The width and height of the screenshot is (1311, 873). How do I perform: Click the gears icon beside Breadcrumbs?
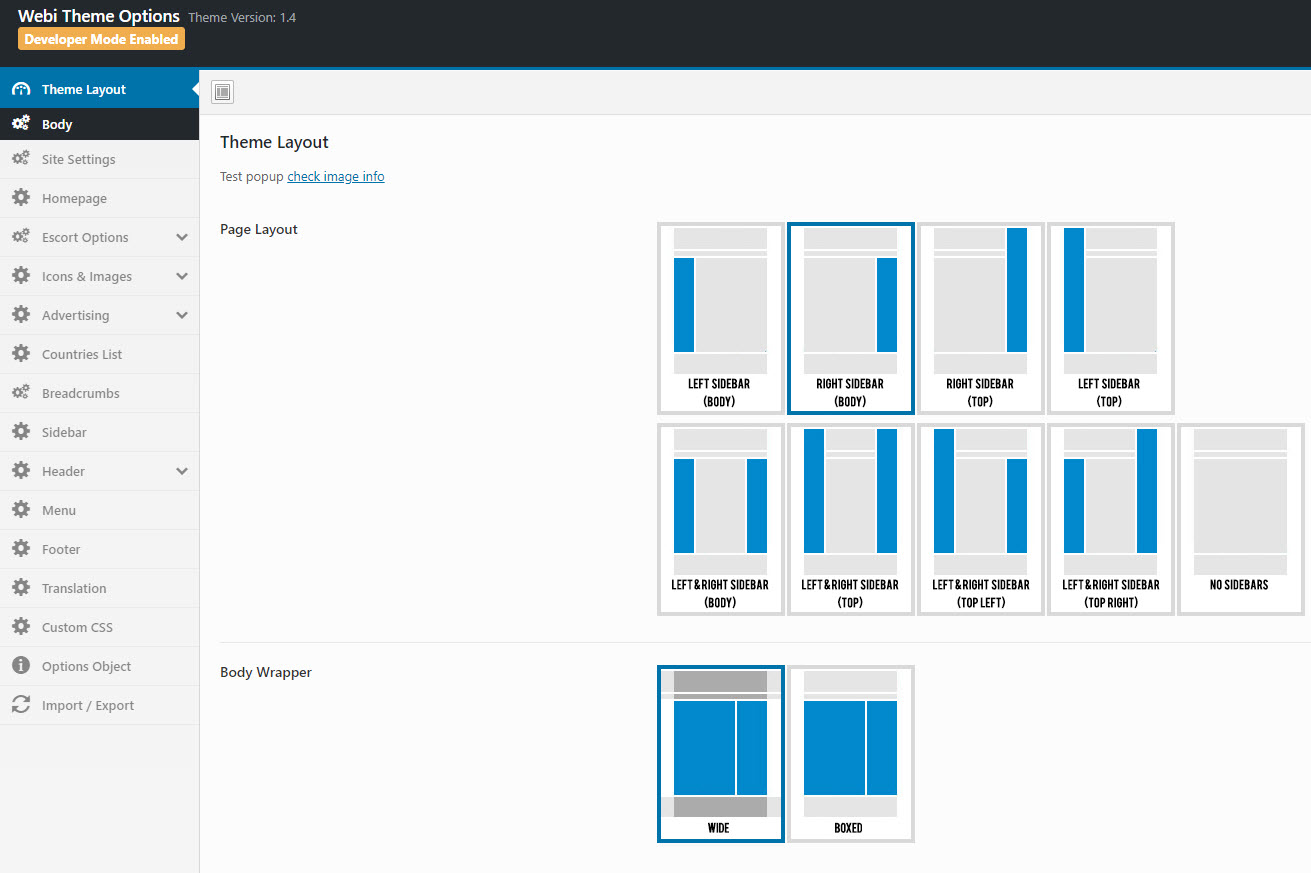point(21,393)
